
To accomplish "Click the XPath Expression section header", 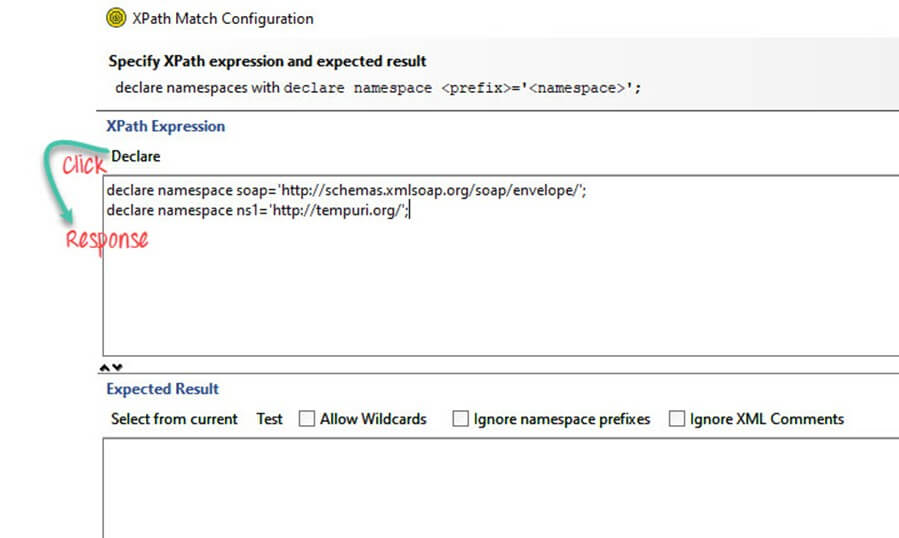I will pyautogui.click(x=165, y=126).
